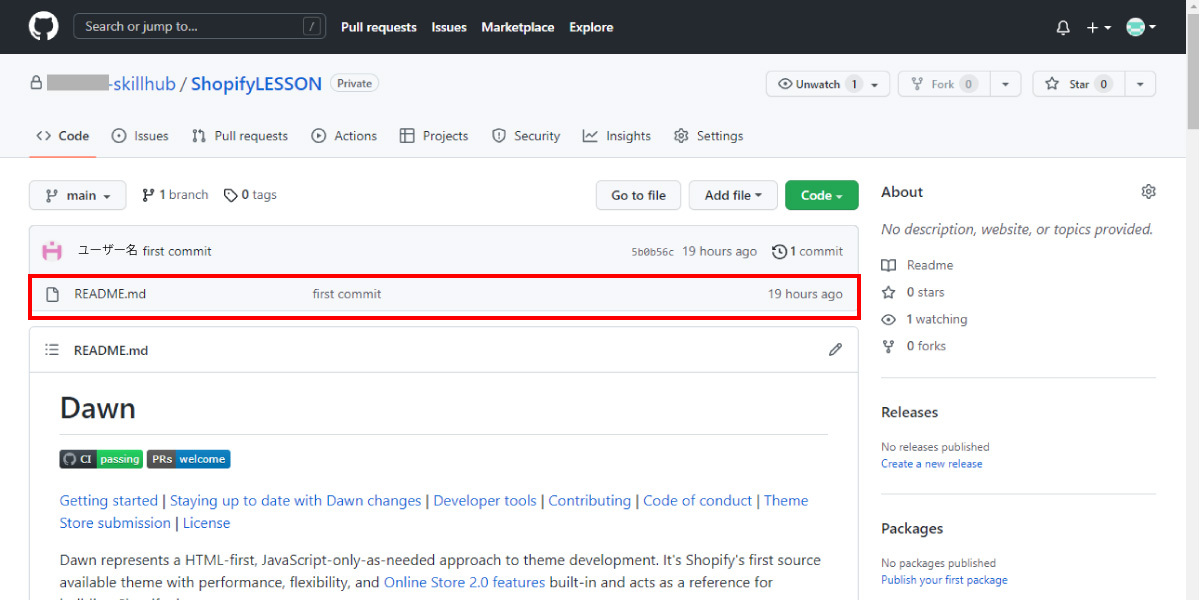Switch to the Insights tab
The width and height of the screenshot is (1200, 600).
click(617, 136)
